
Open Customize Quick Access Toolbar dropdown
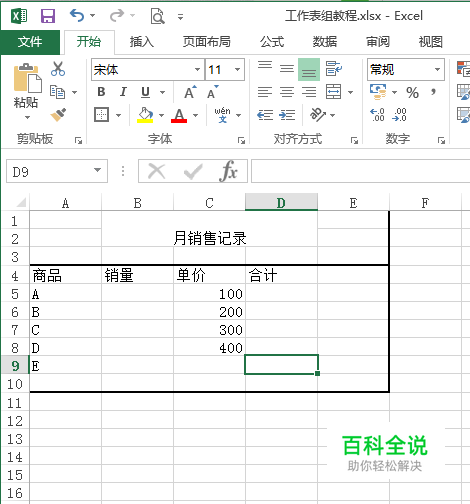coord(180,17)
